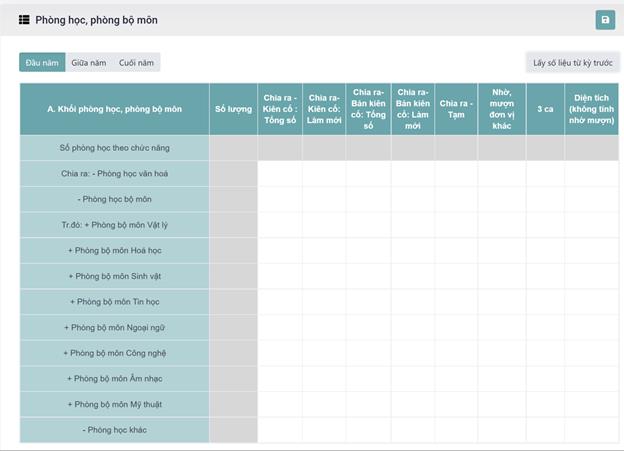Switch to the Đầu năm tab
The width and height of the screenshot is (624, 451).
(42, 63)
